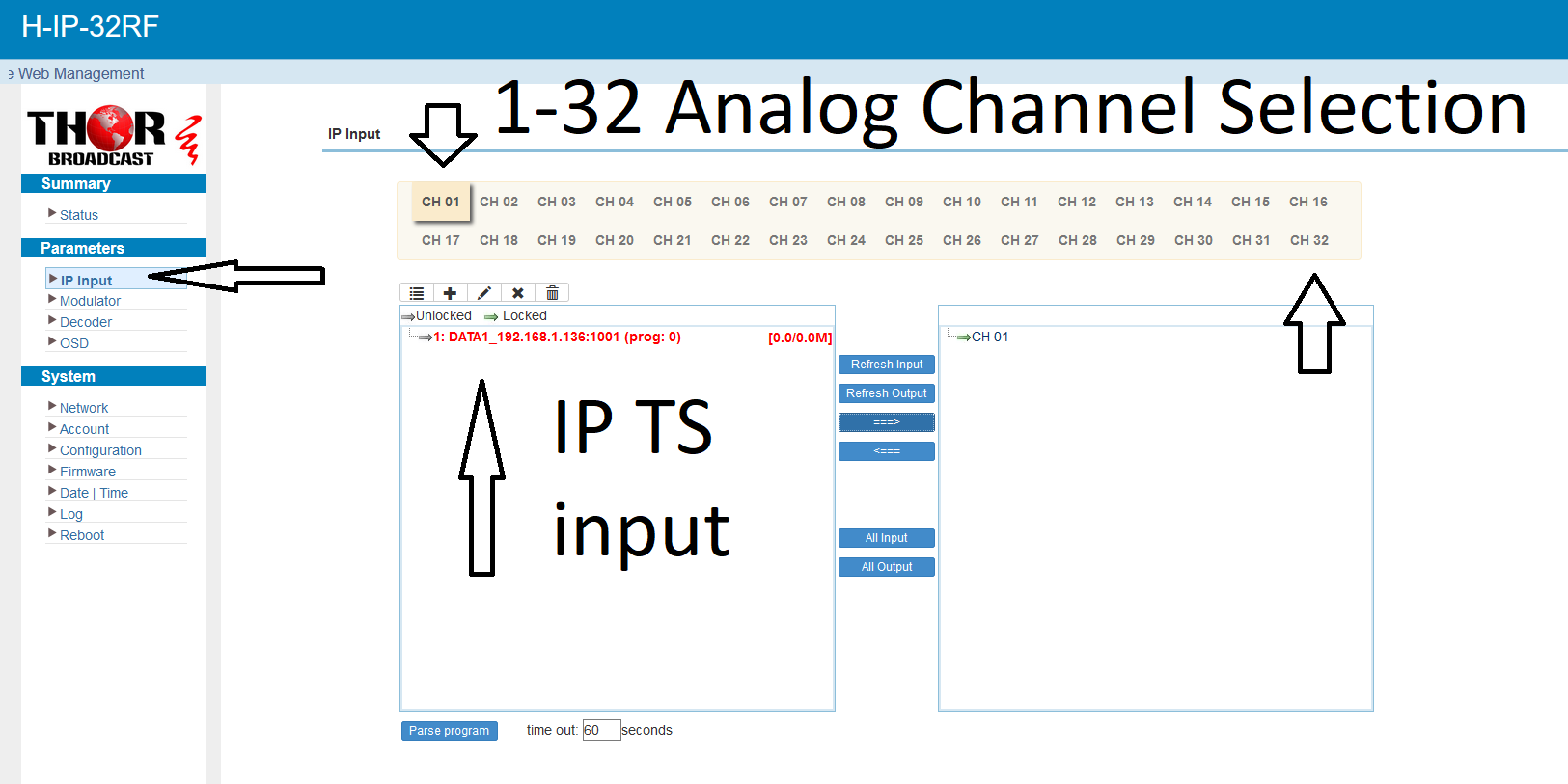The height and width of the screenshot is (784, 1568).
Task: Click the plus icon to add input
Action: [x=450, y=293]
